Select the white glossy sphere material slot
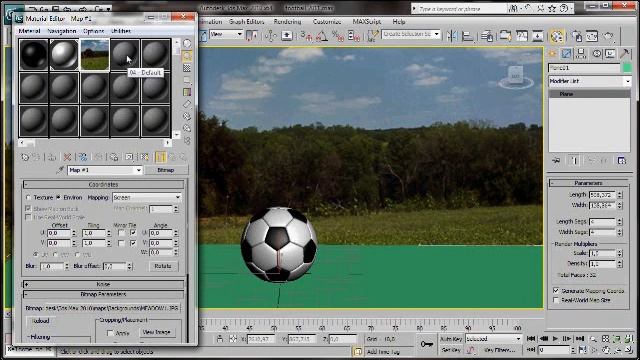Screen dimensions: 640x360 point(64,55)
